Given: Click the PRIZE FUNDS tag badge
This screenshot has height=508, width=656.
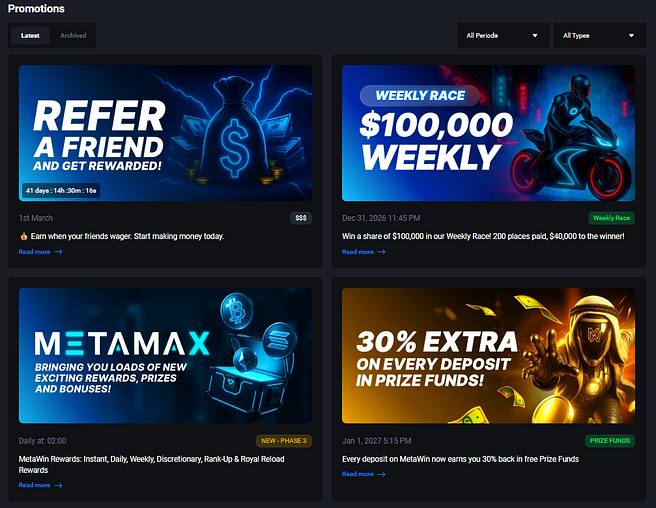Looking at the screenshot, I should pos(610,441).
